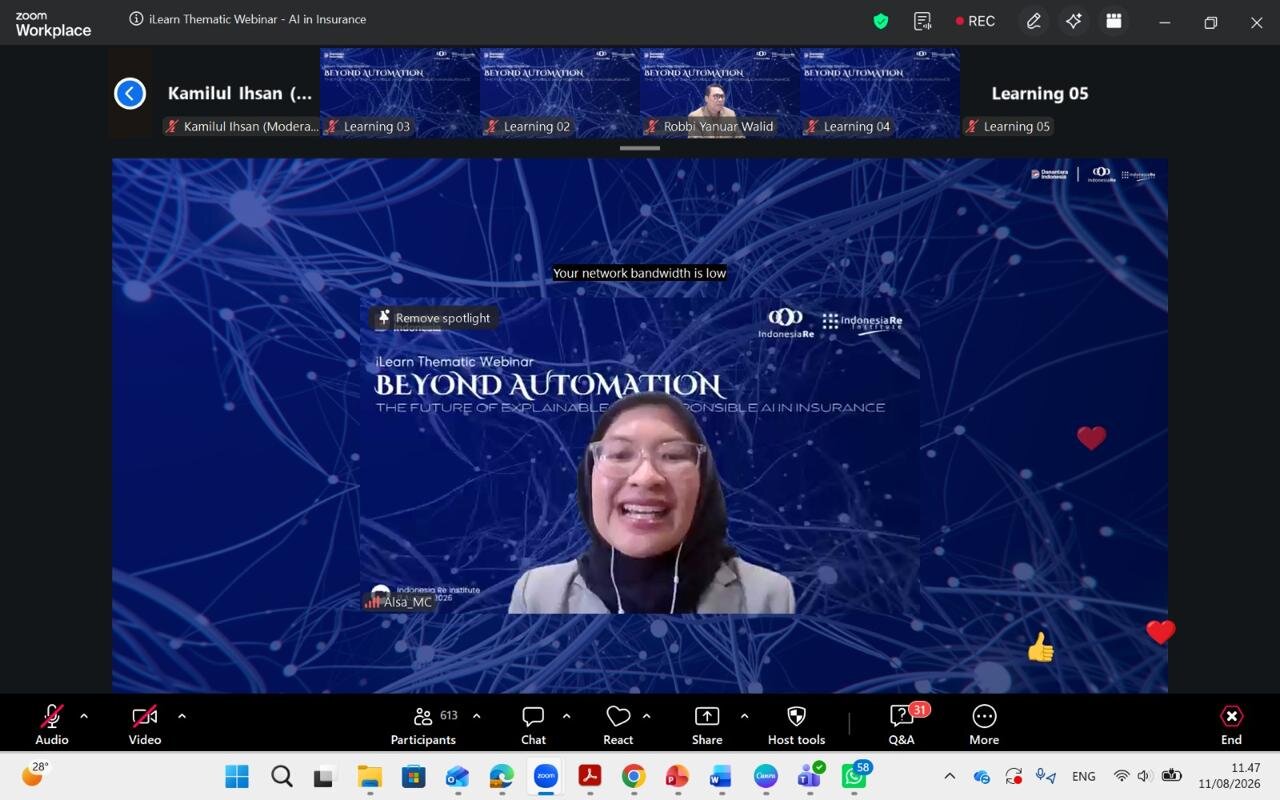The width and height of the screenshot is (1280, 800).
Task: Open Outlook from taskbar
Action: (x=457, y=776)
